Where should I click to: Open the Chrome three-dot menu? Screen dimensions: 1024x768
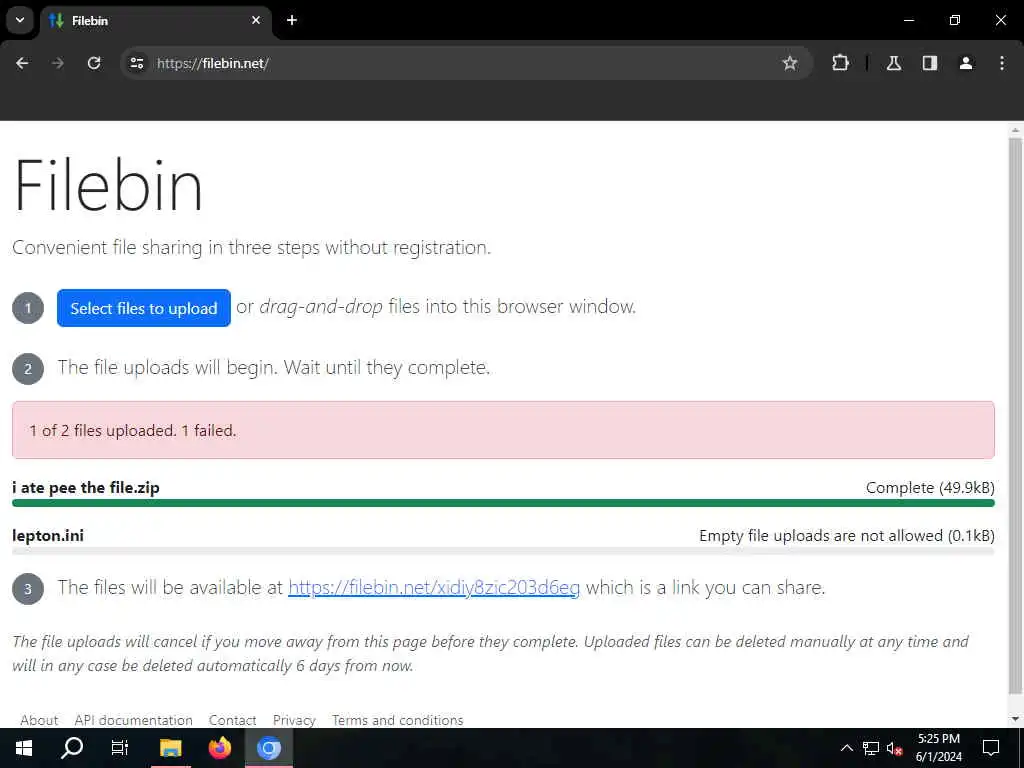click(x=1002, y=63)
